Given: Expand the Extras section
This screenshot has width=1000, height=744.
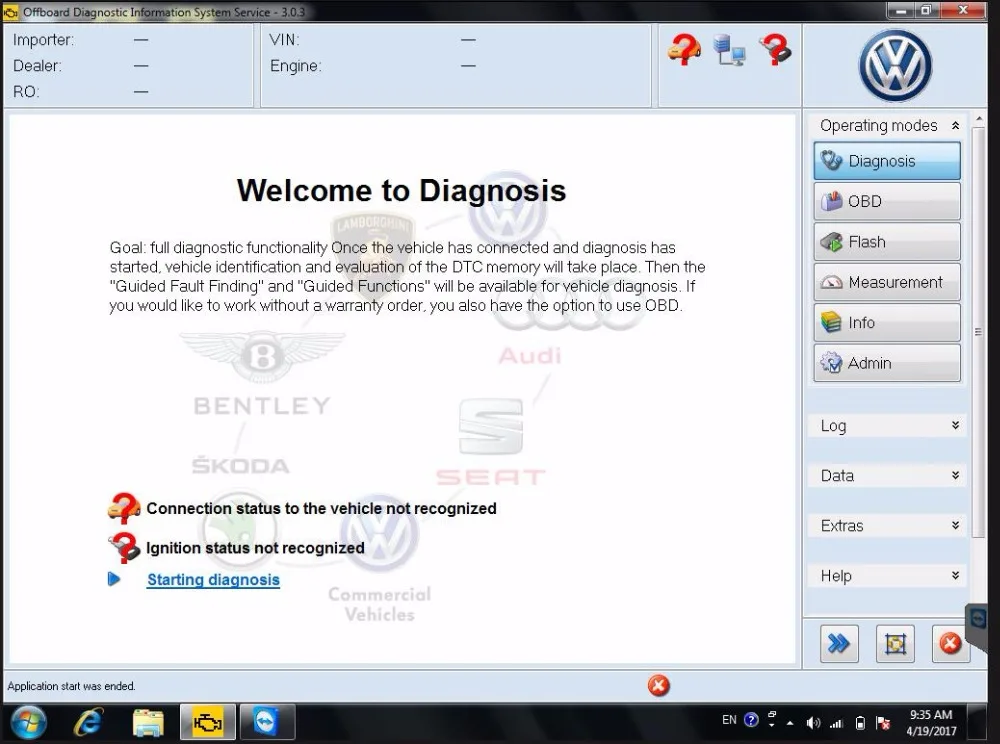Looking at the screenshot, I should coord(955,525).
